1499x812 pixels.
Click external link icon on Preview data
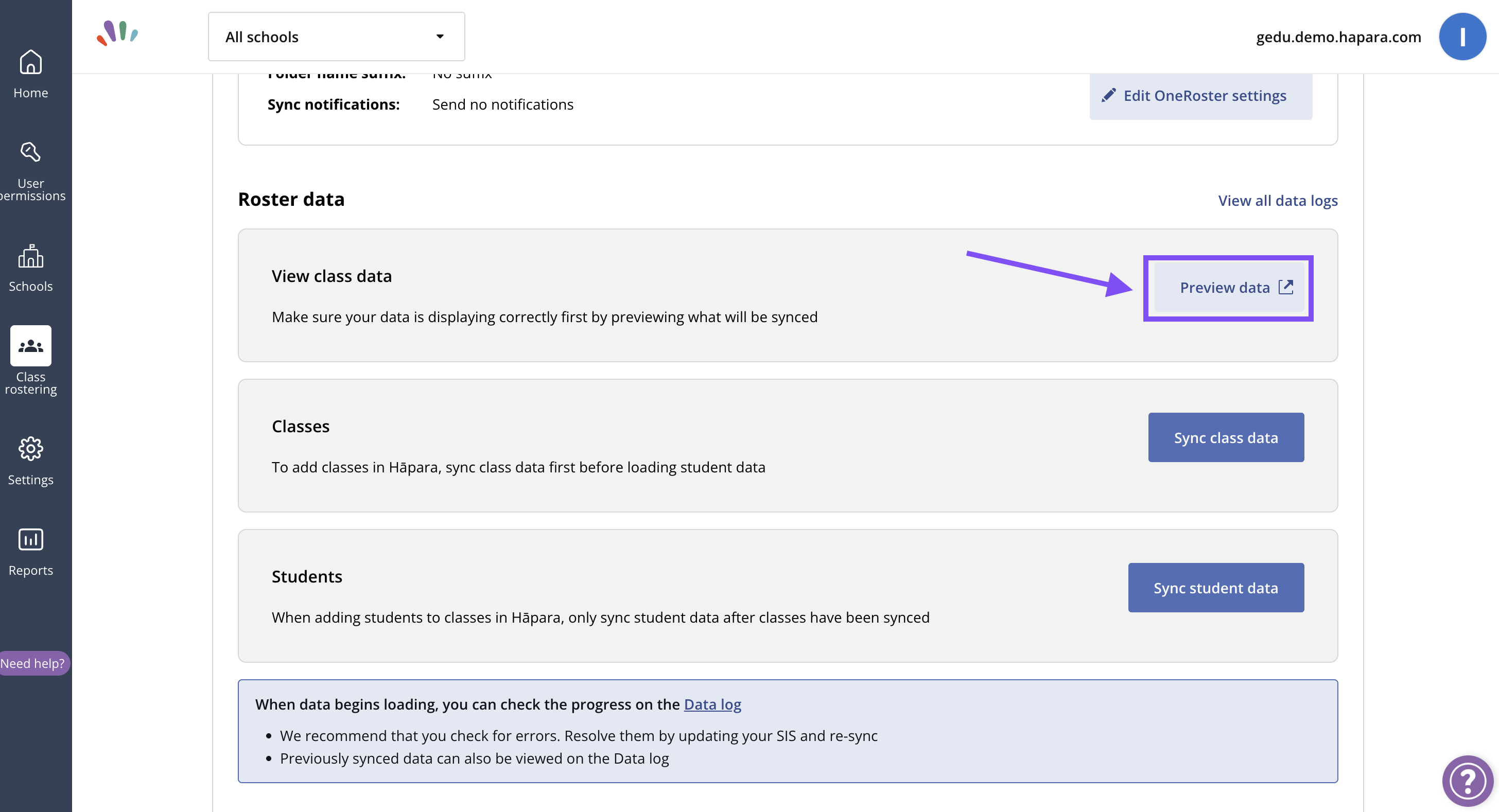click(1285, 287)
